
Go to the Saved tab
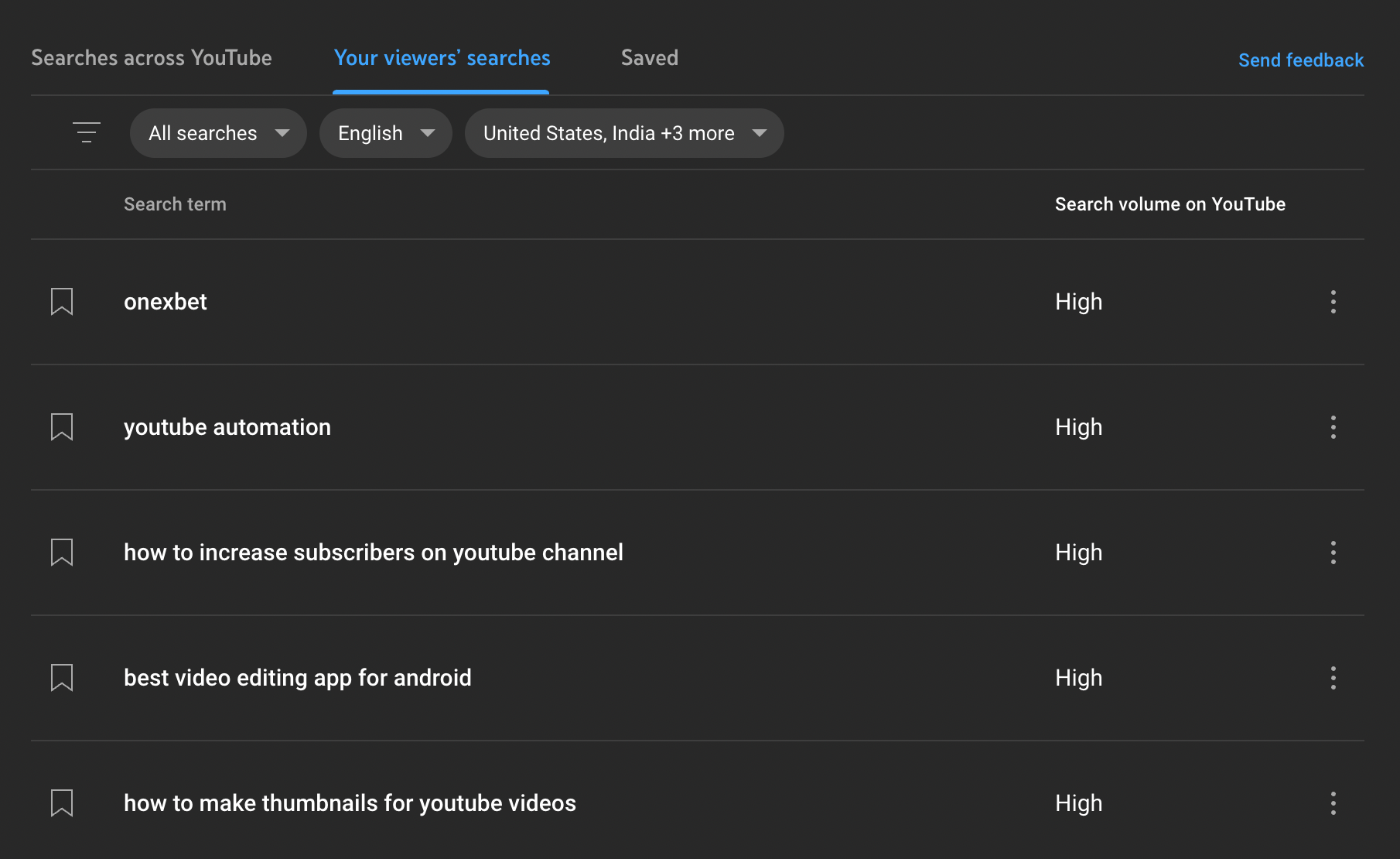650,58
